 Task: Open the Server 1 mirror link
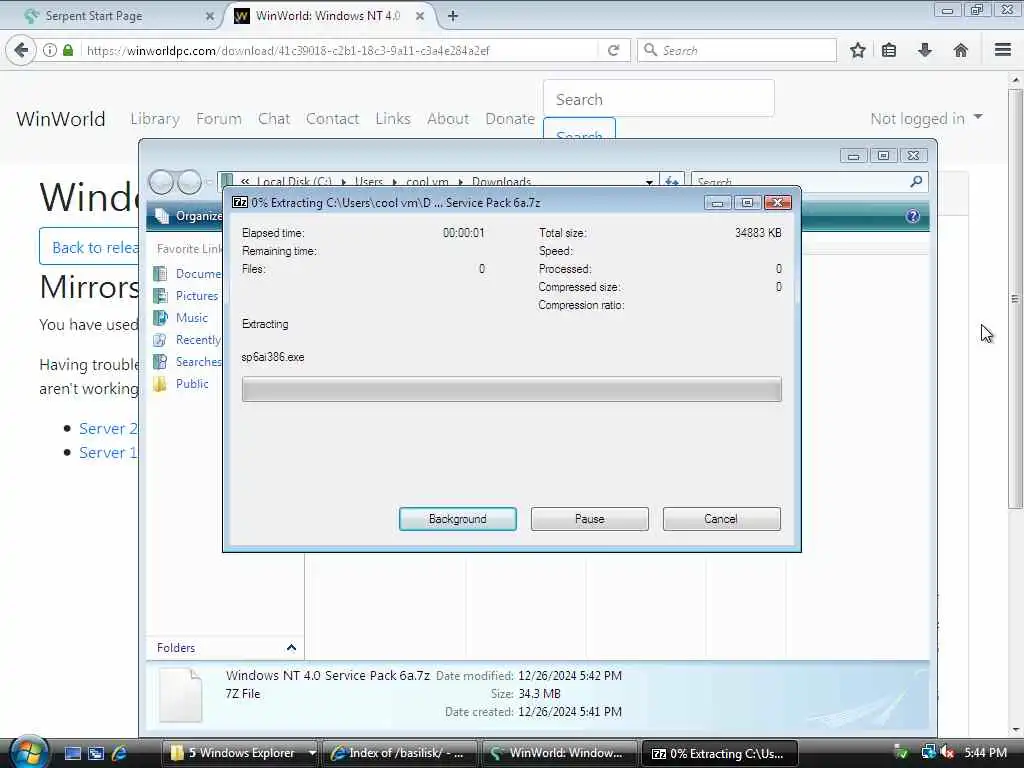tap(108, 453)
